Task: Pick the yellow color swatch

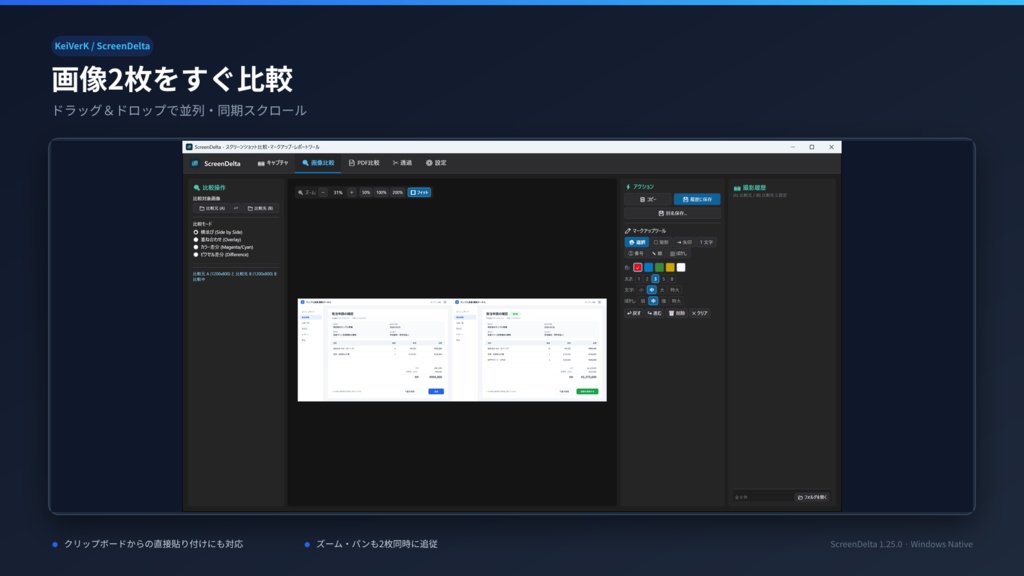Action: pyautogui.click(x=670, y=267)
